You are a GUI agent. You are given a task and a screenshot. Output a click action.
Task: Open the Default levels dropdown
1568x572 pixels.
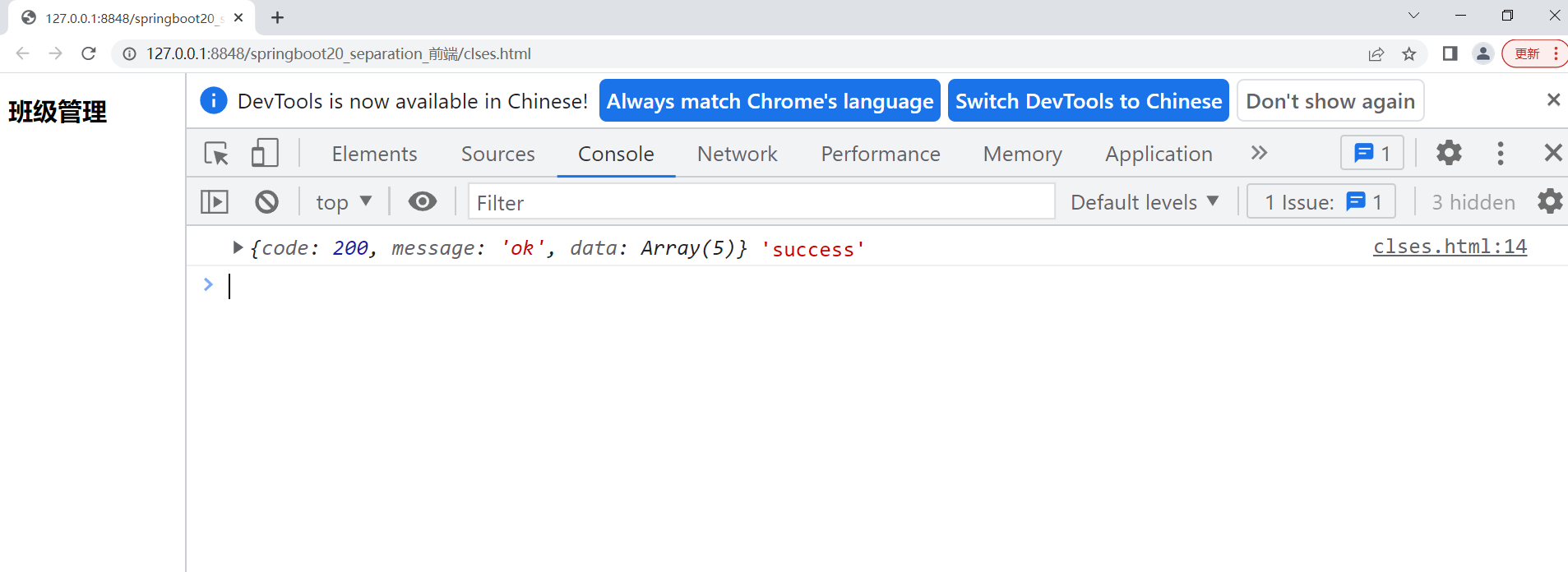[1144, 202]
